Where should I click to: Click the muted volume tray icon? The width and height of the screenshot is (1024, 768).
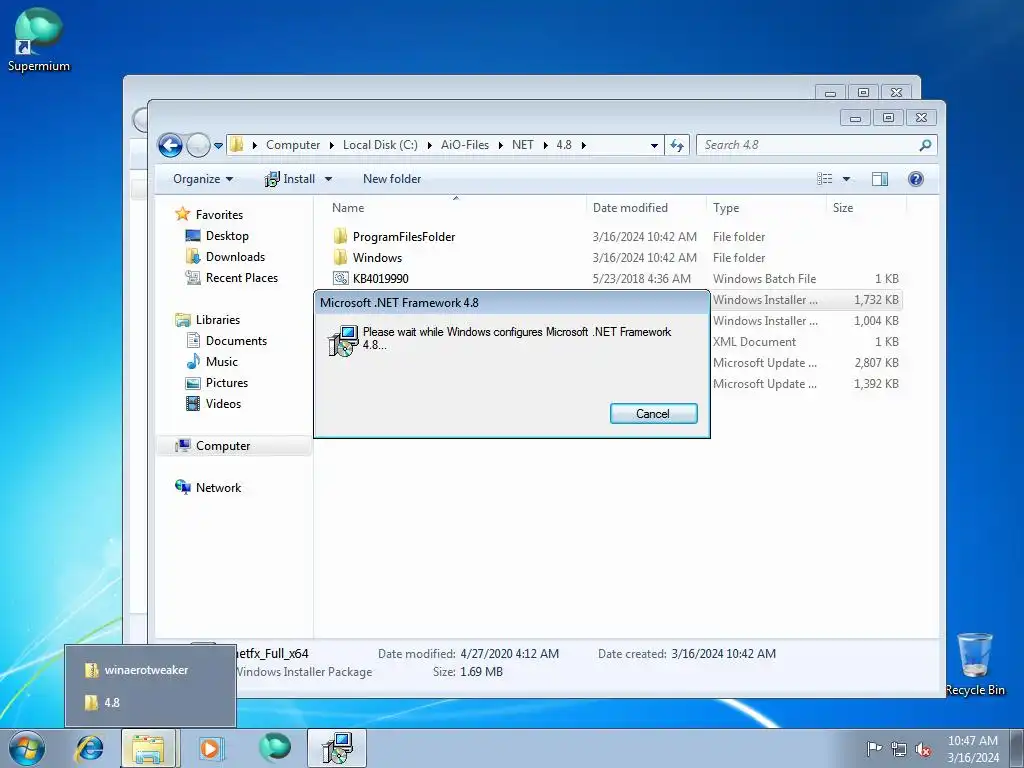click(x=923, y=749)
